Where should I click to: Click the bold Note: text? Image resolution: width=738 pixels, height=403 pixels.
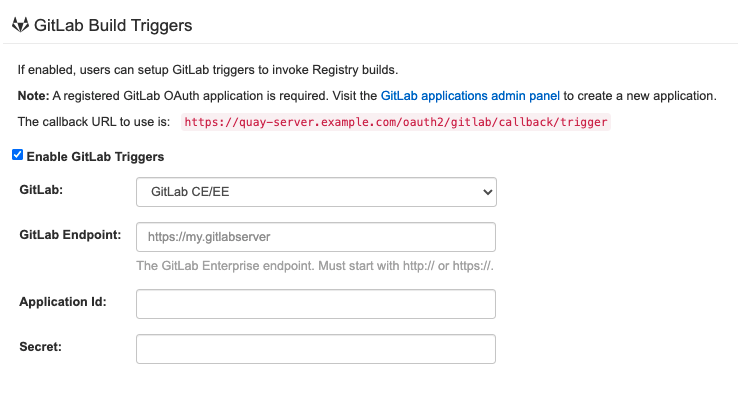tap(34, 97)
